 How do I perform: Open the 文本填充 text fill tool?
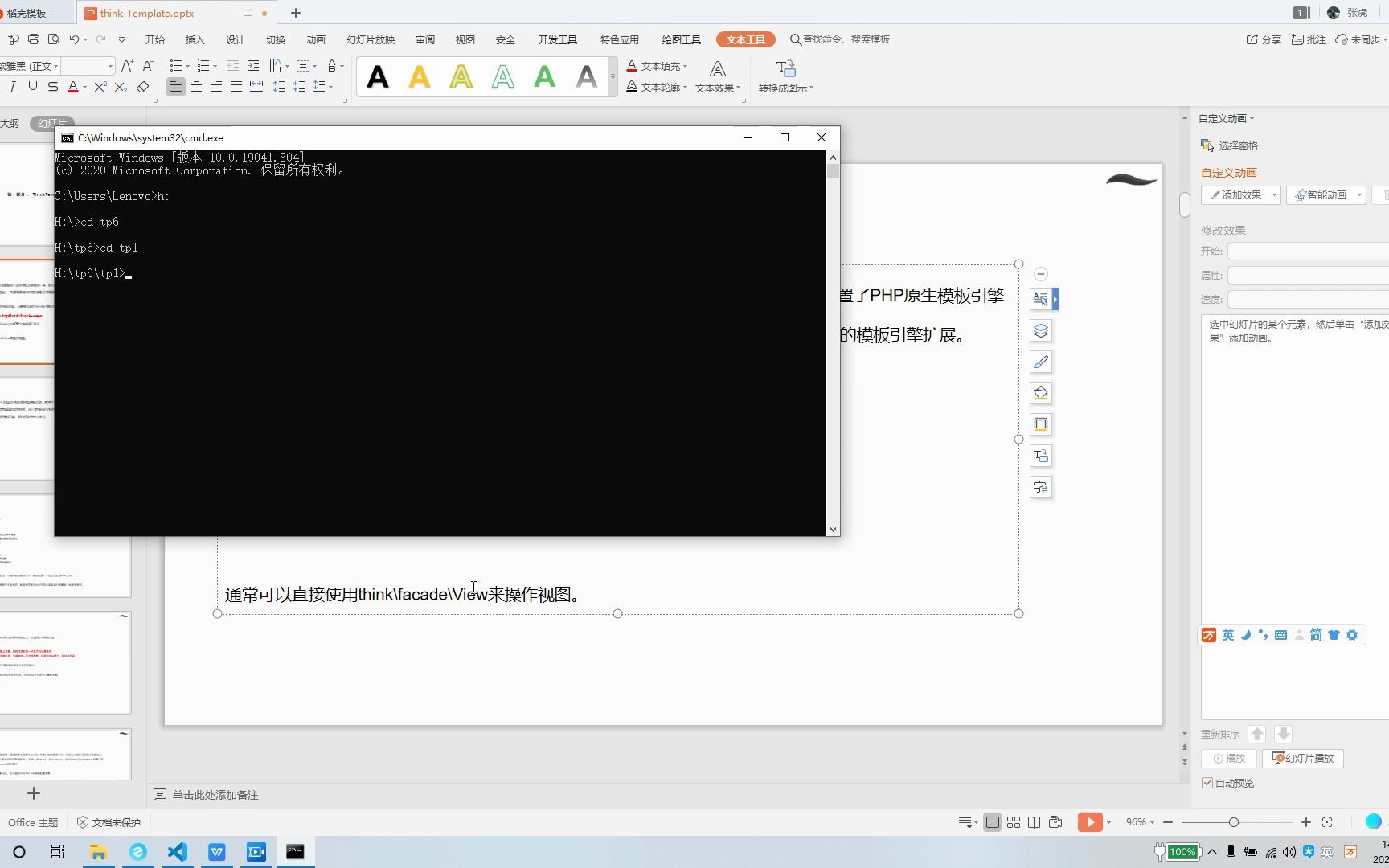pos(657,66)
